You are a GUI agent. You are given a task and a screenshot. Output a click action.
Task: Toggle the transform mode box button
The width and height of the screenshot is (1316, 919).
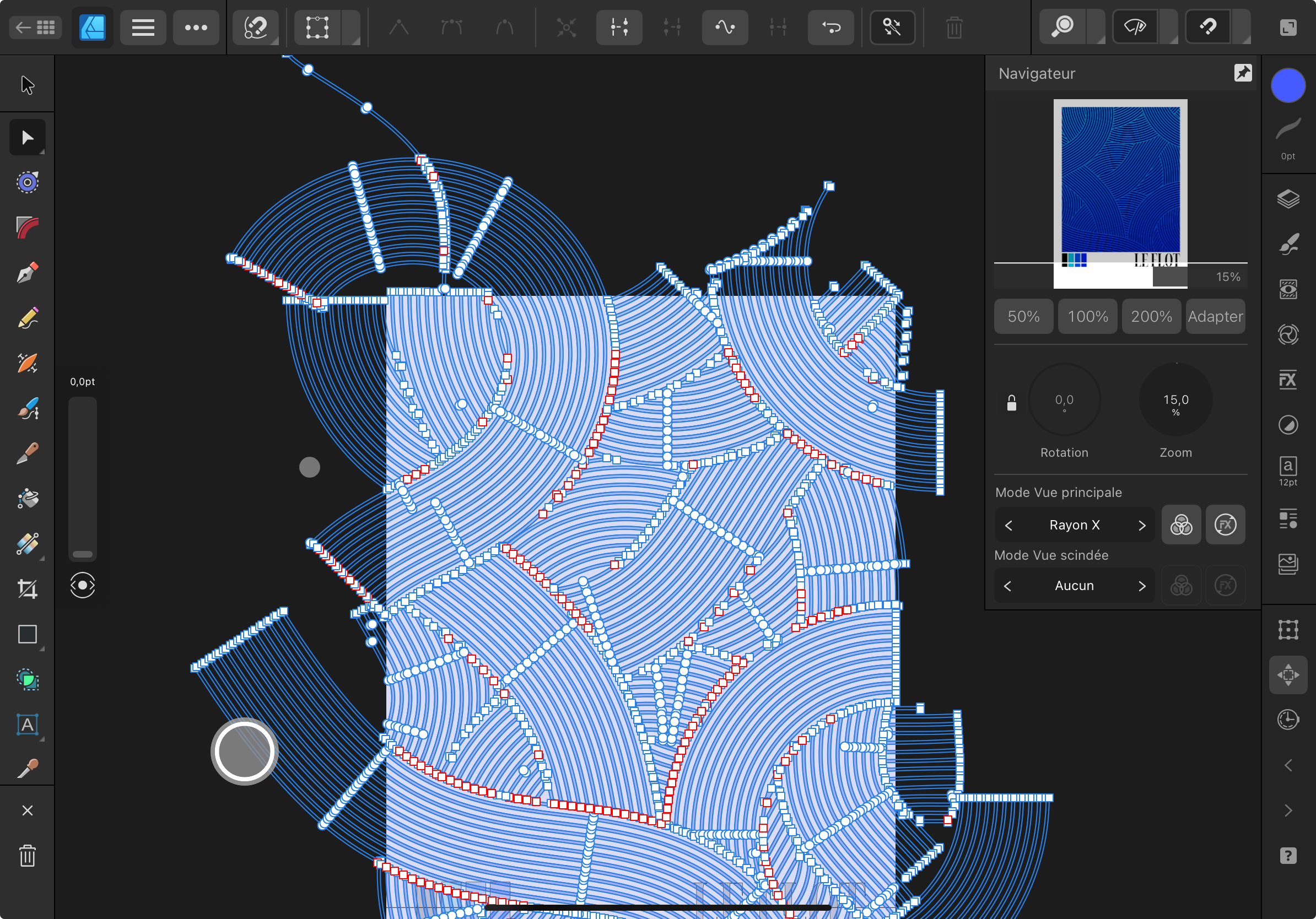(x=317, y=27)
